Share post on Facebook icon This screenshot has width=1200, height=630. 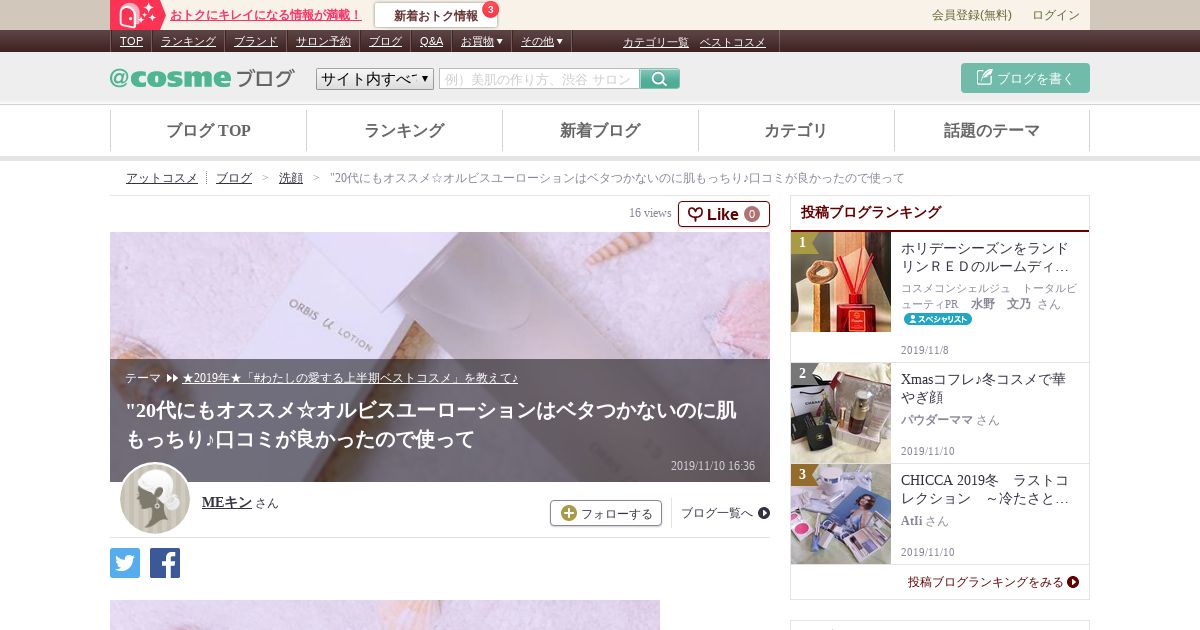coord(165,563)
